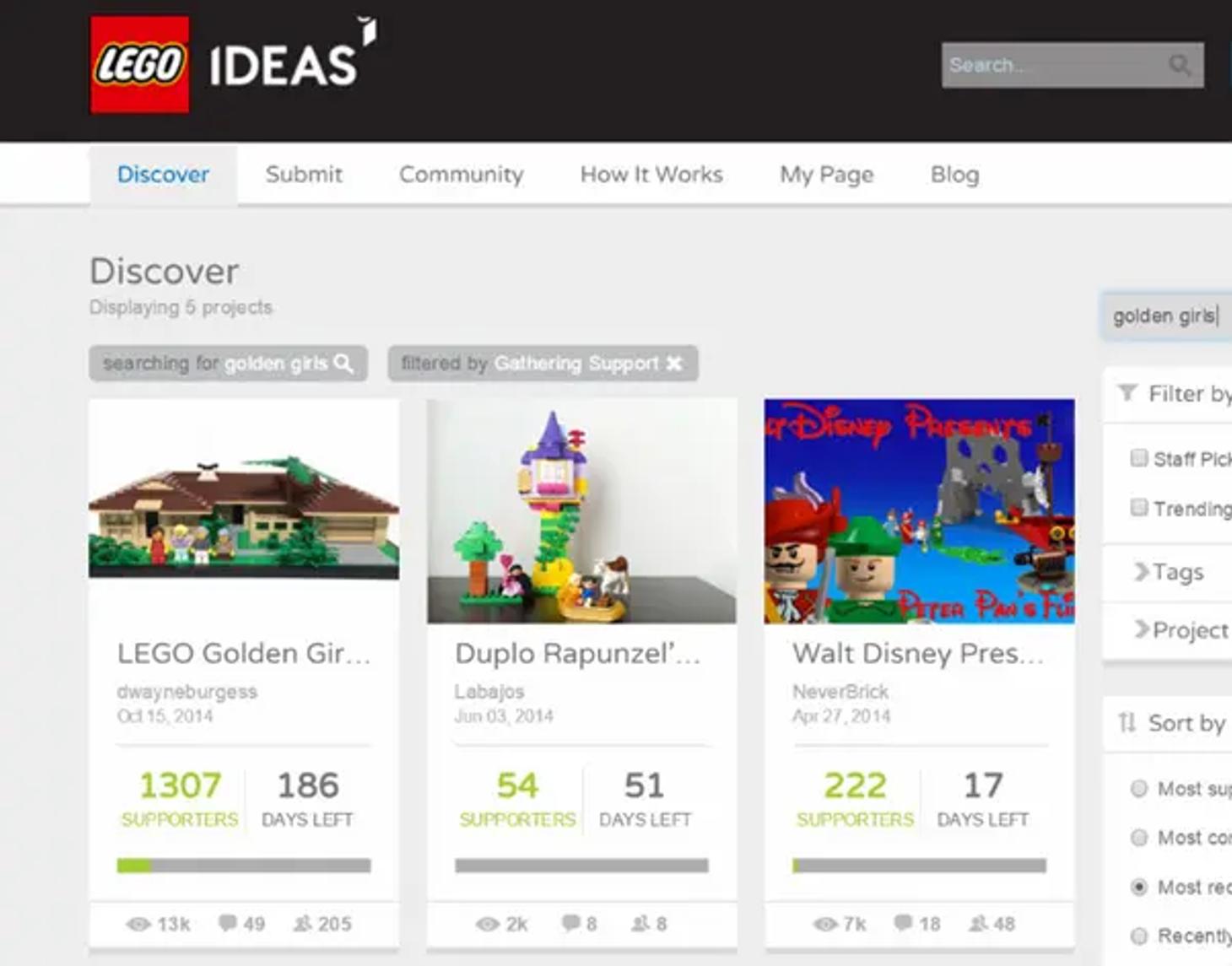Screen dimensions: 1232x966
Task: Open the Peter Pan Disney thumbnail
Action: coord(919,511)
